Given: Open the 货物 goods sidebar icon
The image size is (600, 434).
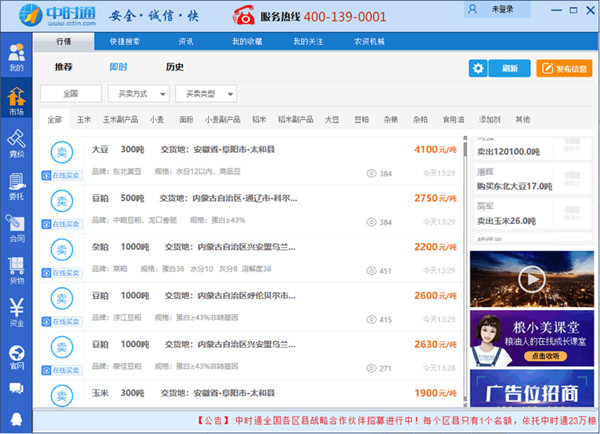Looking at the screenshot, I should 16,270.
